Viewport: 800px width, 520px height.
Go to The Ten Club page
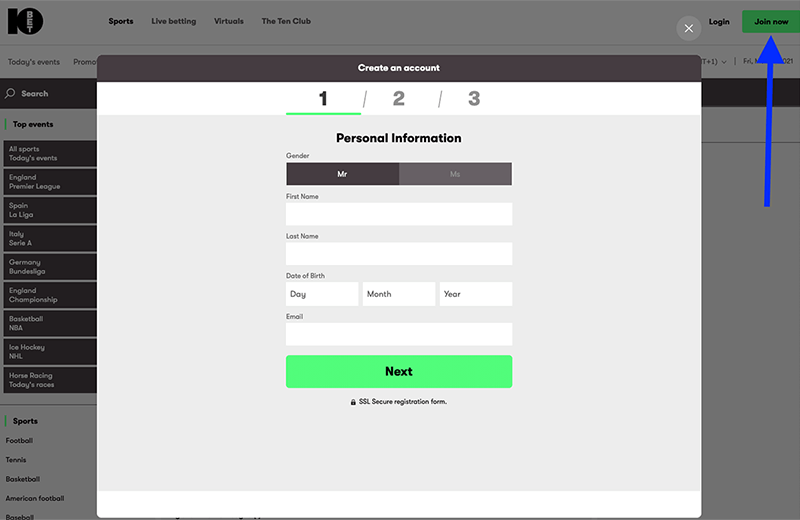(286, 21)
